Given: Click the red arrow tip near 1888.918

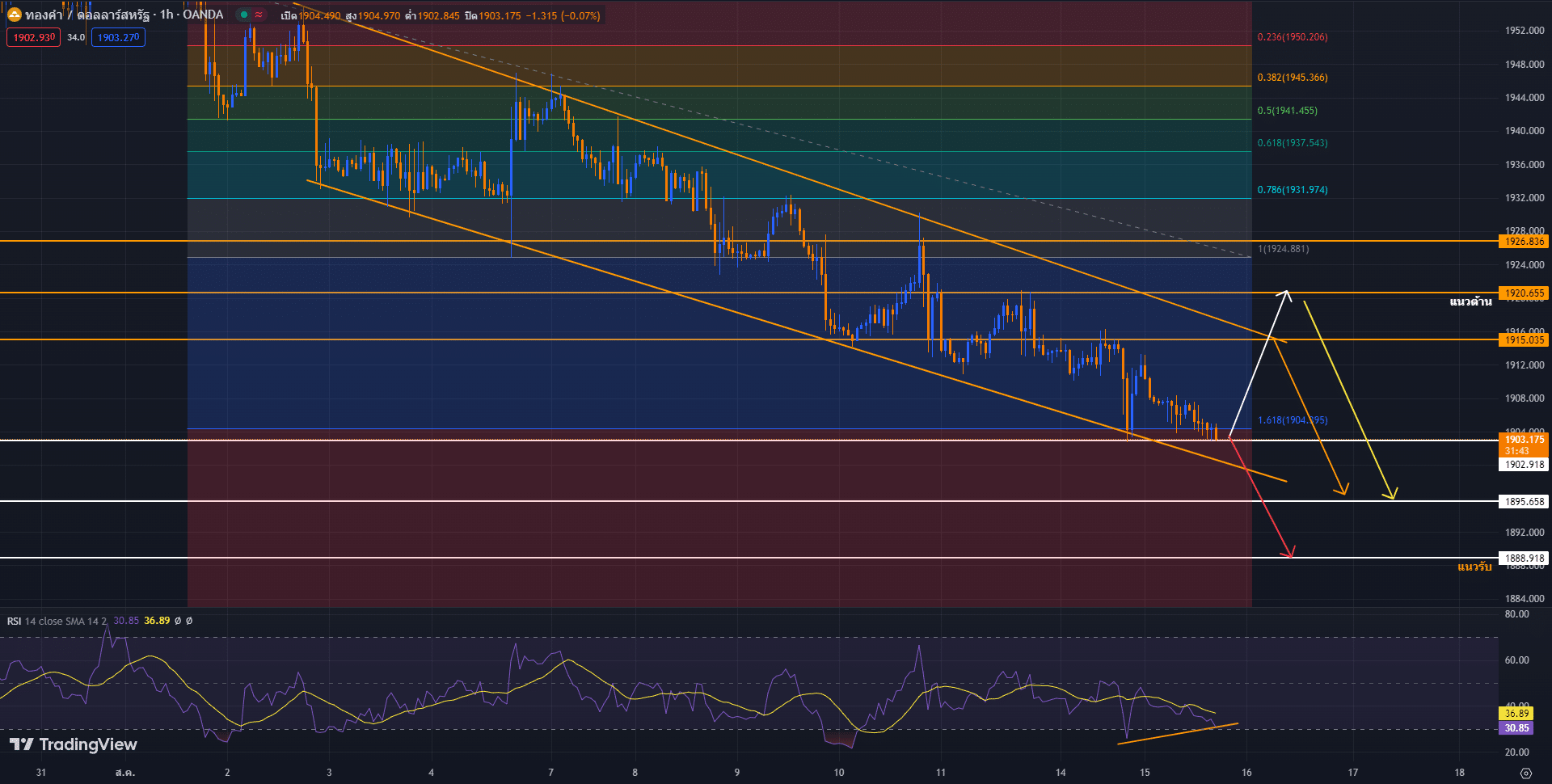Looking at the screenshot, I should coord(1292,555).
